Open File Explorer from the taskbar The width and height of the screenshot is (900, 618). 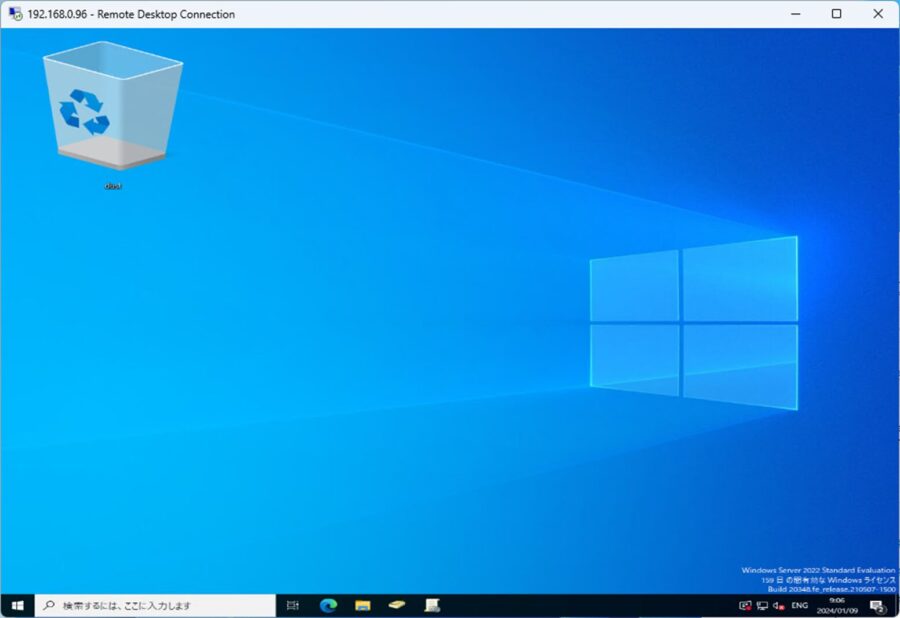[x=363, y=605]
